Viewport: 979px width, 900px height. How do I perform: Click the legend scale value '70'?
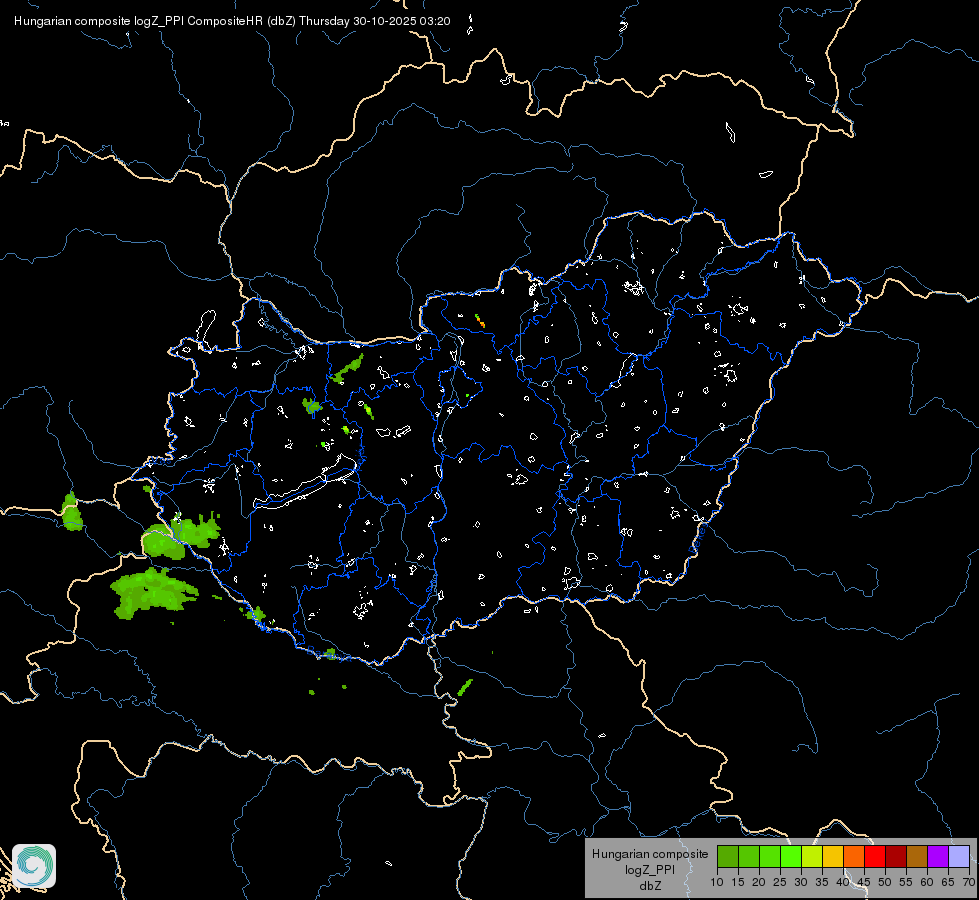969,883
